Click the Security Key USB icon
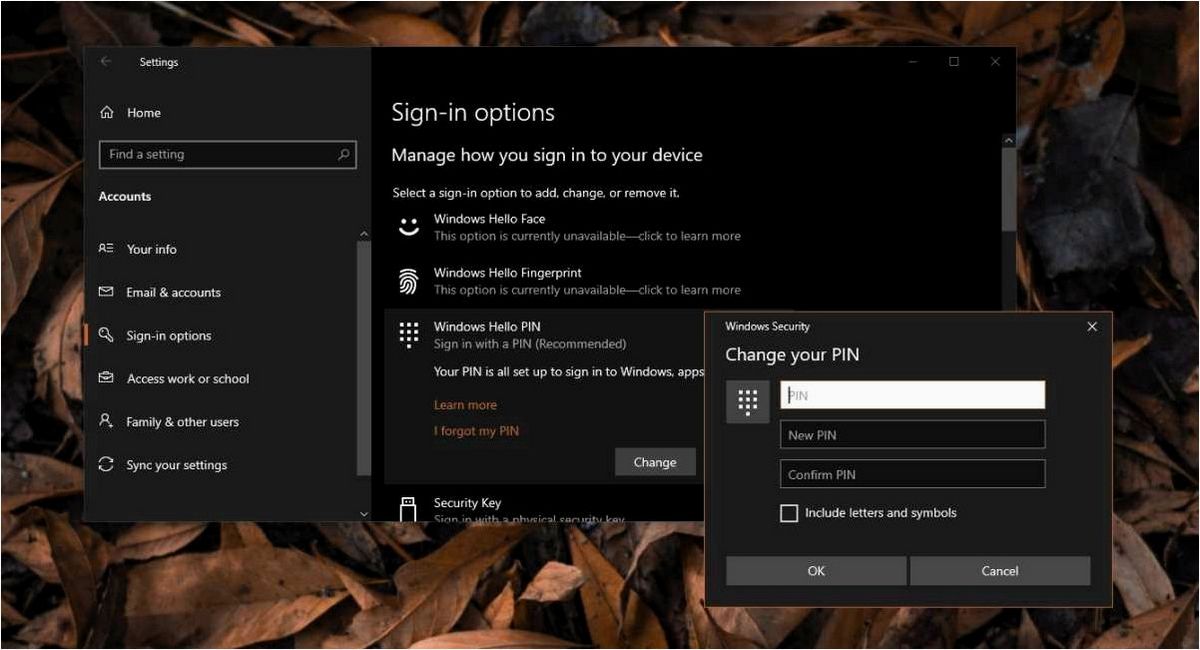 point(408,508)
